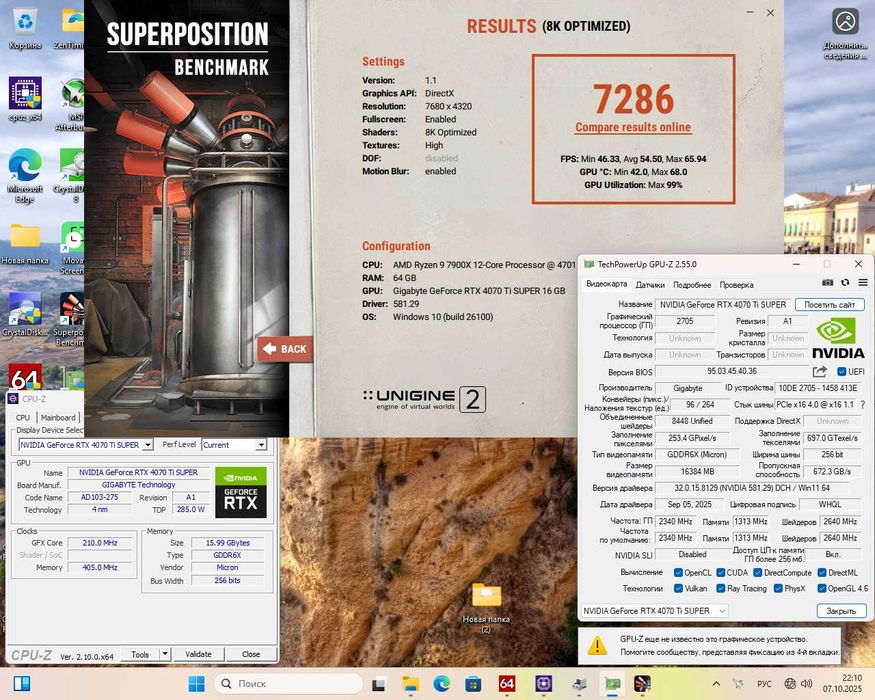The height and width of the screenshot is (700, 875).
Task: Open the AIDA64 desktop icon
Action: (x=25, y=377)
